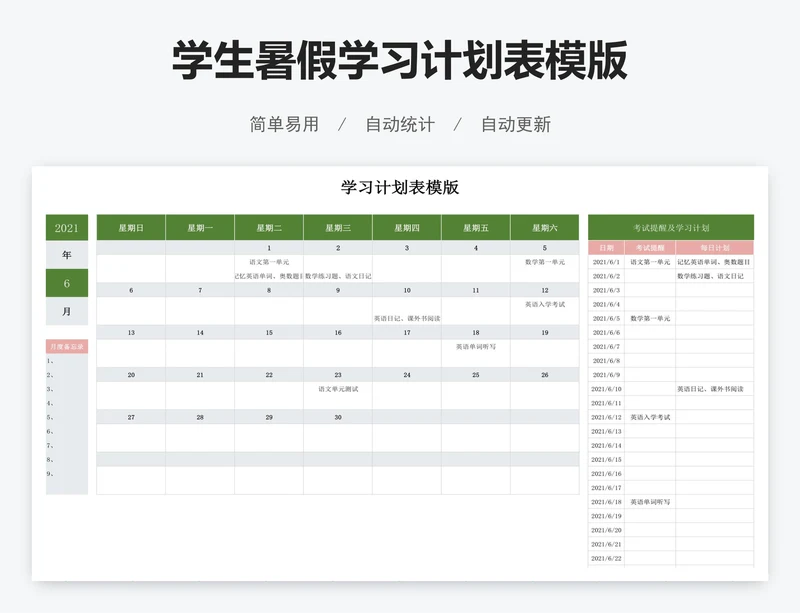The width and height of the screenshot is (800, 613).
Task: Select the 2021/6/12 row date
Action: (x=606, y=418)
